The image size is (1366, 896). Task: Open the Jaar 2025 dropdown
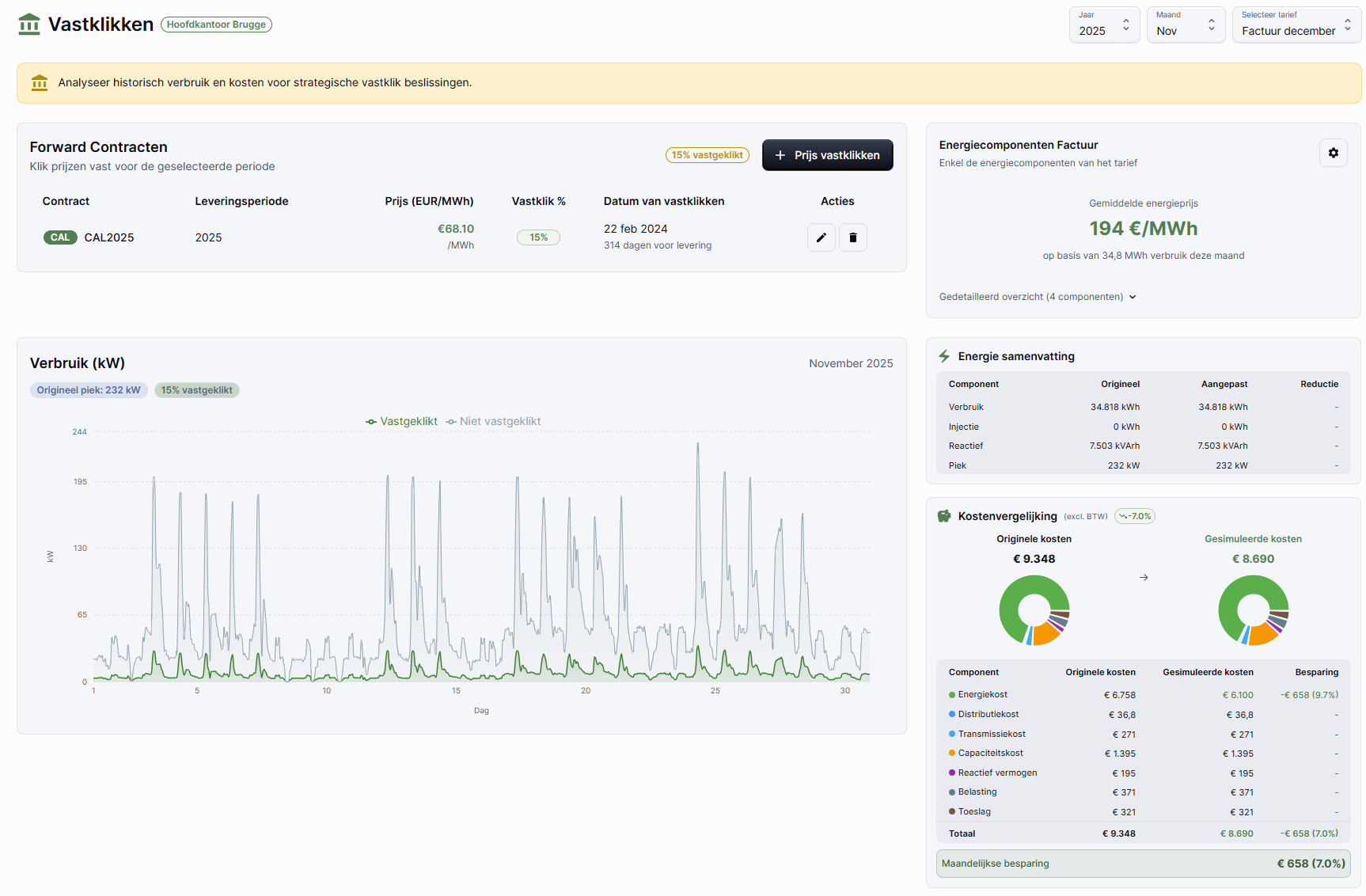click(x=1105, y=25)
